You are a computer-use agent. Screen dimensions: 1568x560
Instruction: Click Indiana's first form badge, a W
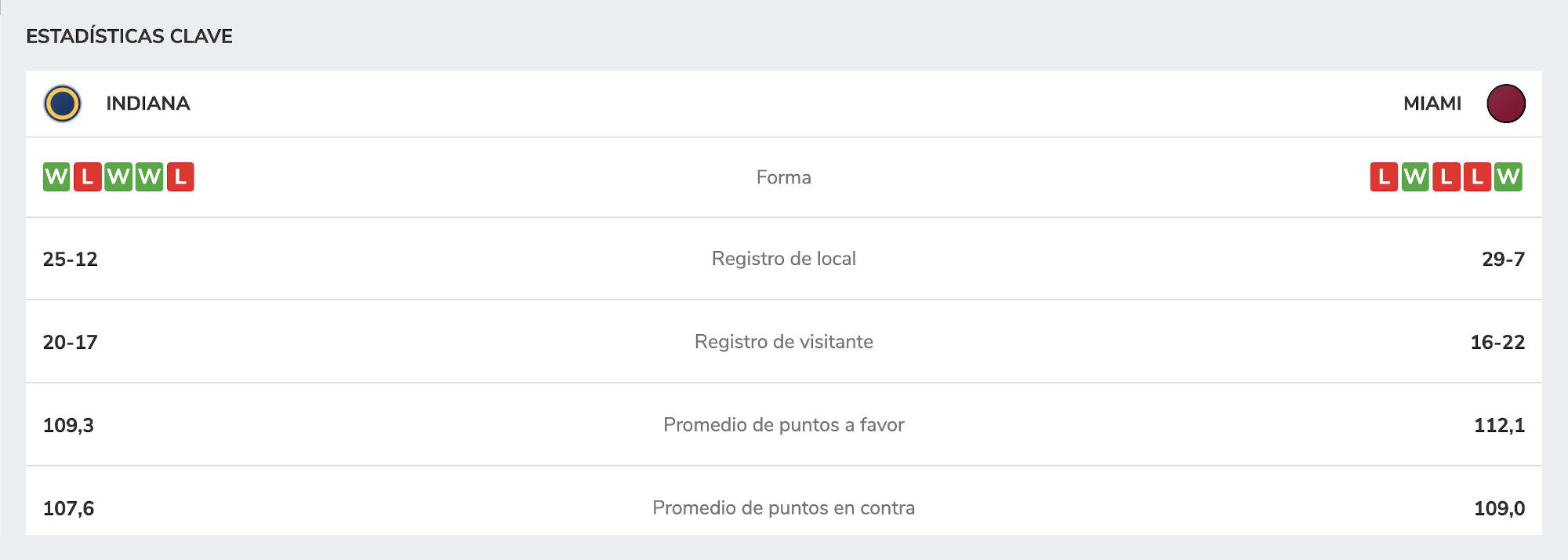click(x=56, y=177)
